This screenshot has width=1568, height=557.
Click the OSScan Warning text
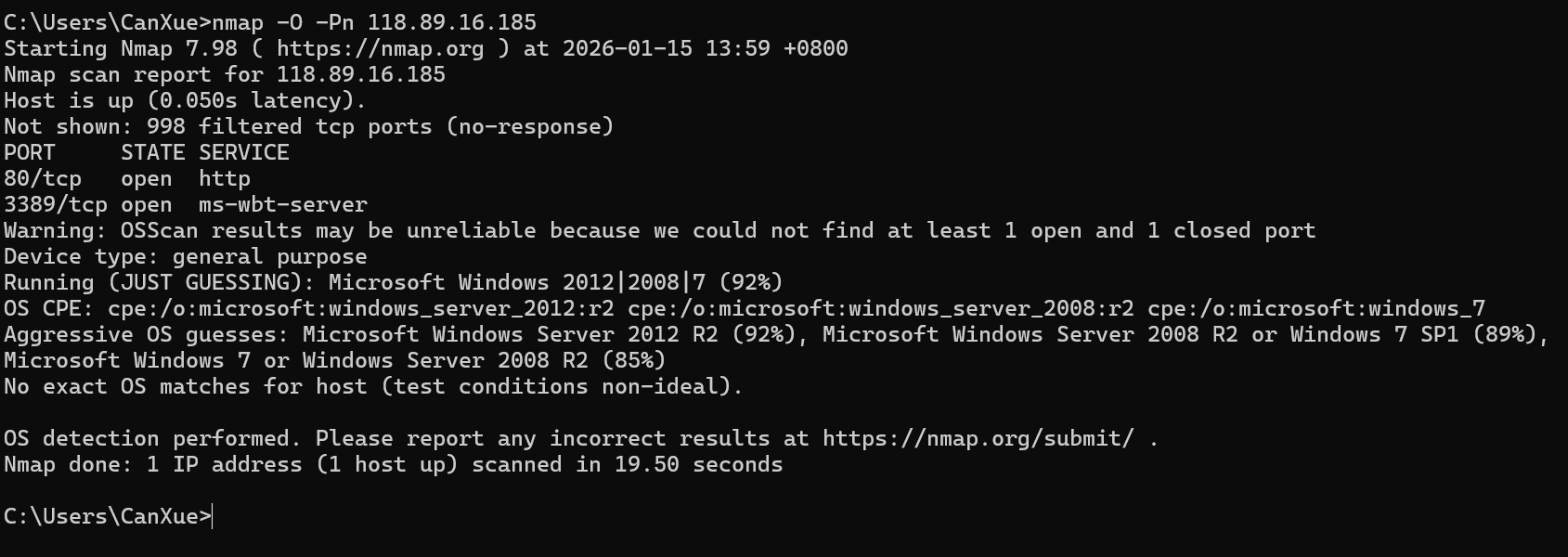[659, 230]
